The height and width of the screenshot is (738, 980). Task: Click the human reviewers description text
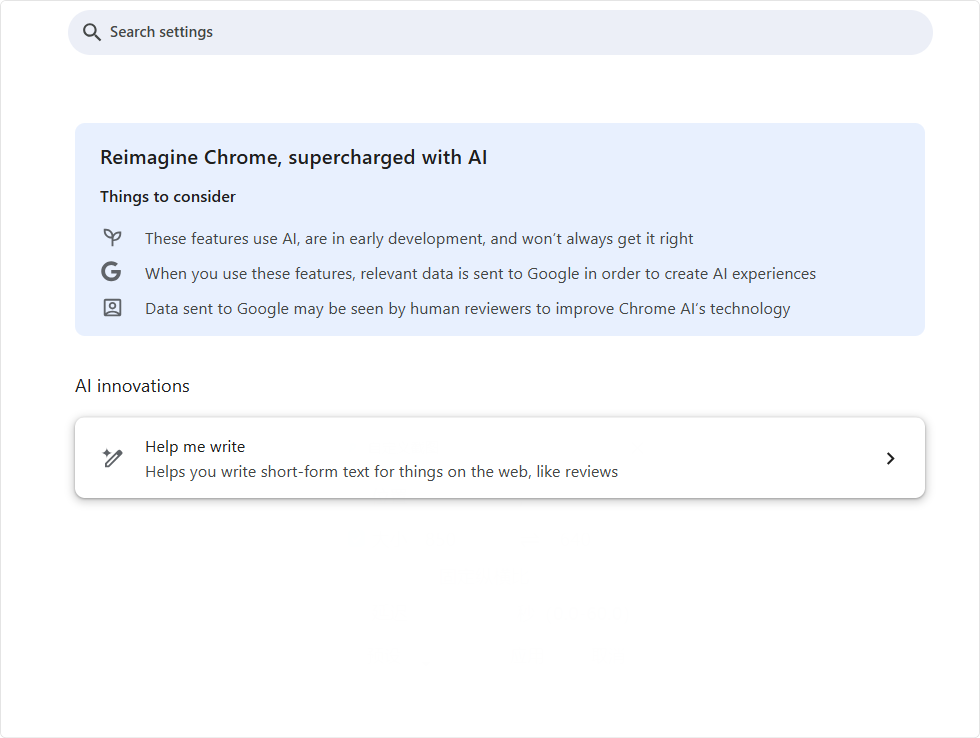(x=468, y=308)
